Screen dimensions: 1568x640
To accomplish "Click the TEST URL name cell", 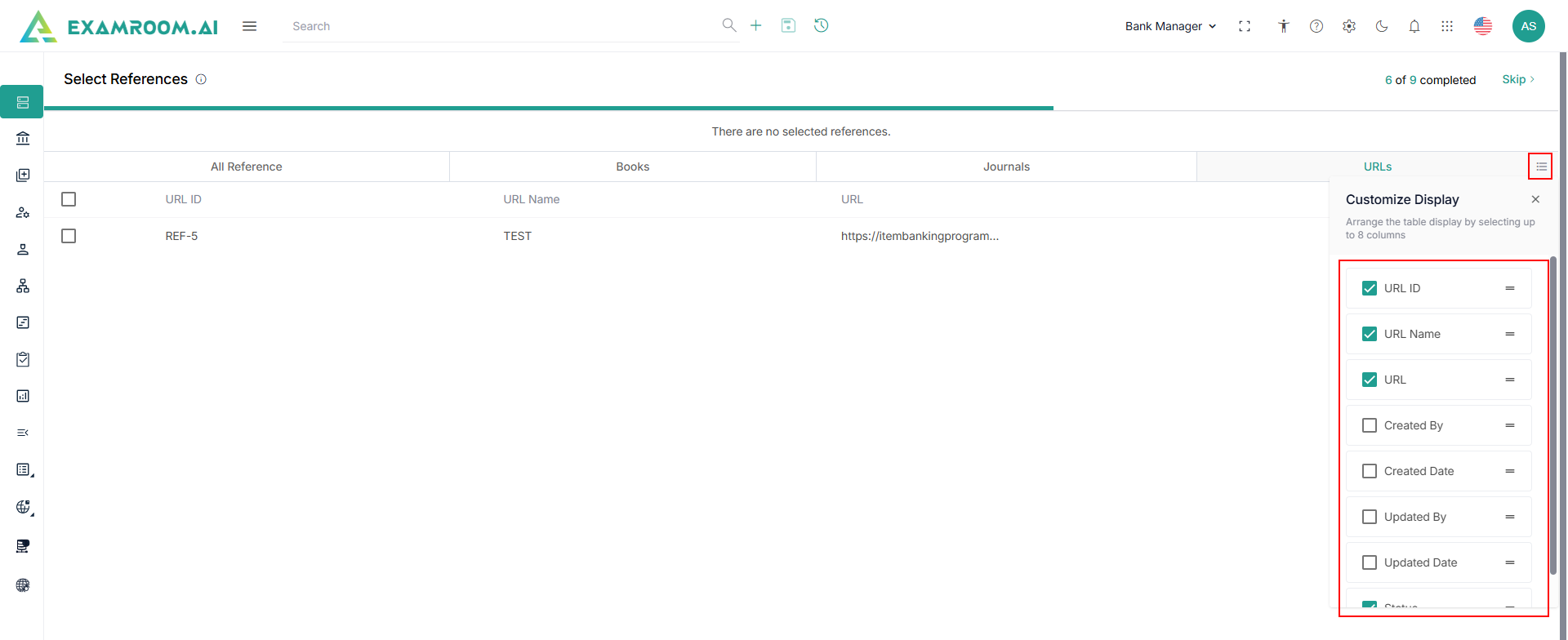I will pyautogui.click(x=517, y=236).
